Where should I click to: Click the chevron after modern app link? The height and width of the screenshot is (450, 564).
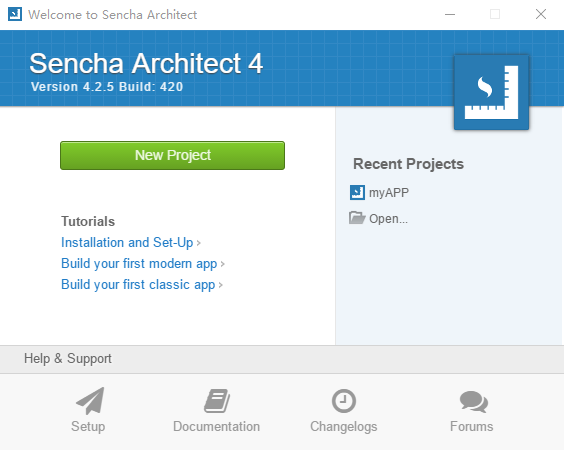point(223,264)
